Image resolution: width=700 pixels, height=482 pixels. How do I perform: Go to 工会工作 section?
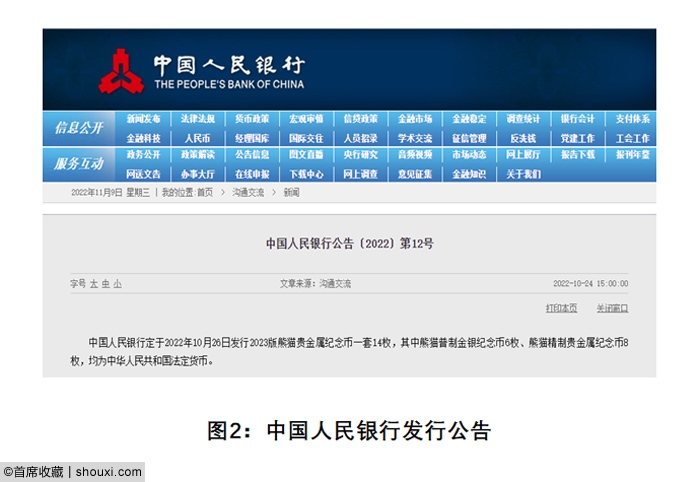pyautogui.click(x=633, y=138)
